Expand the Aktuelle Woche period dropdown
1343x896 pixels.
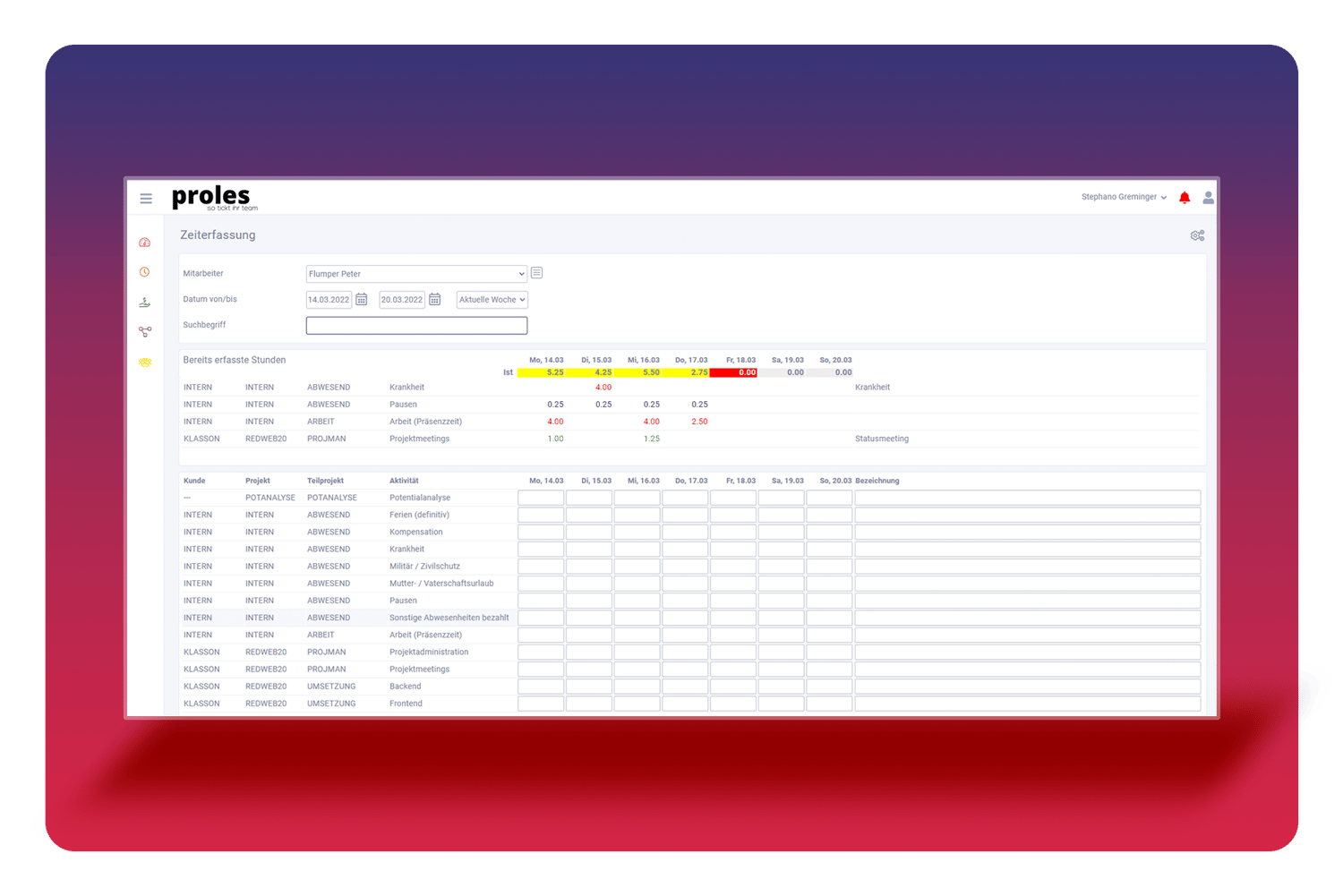point(492,300)
